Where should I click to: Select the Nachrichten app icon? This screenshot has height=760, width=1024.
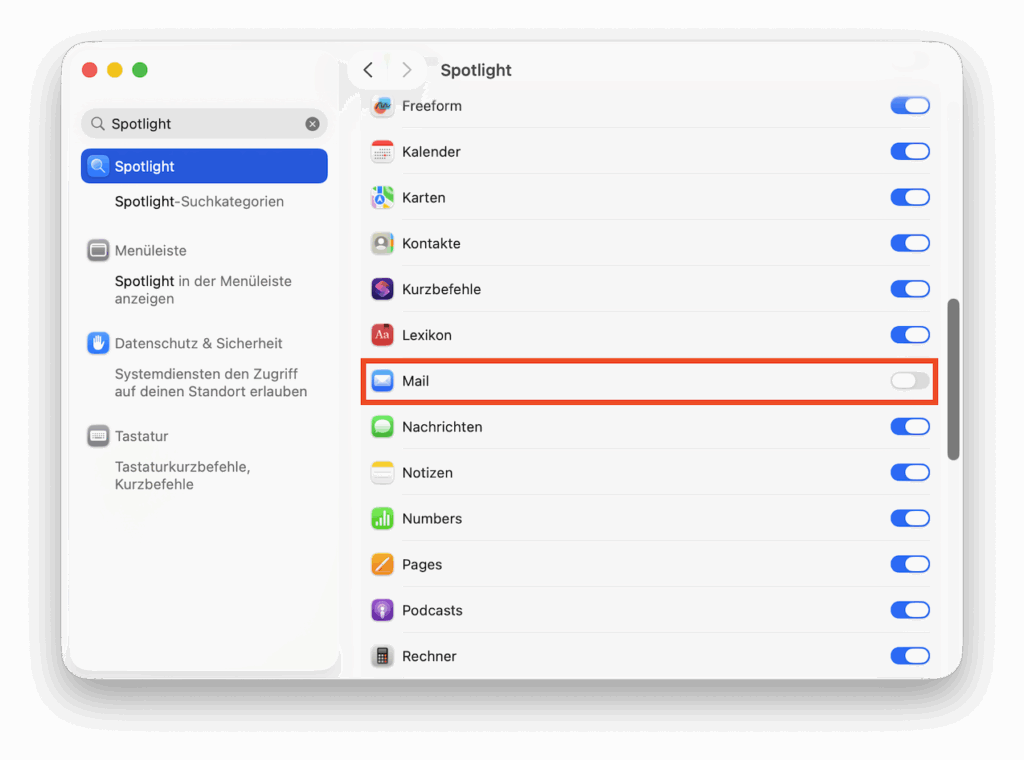tap(382, 427)
